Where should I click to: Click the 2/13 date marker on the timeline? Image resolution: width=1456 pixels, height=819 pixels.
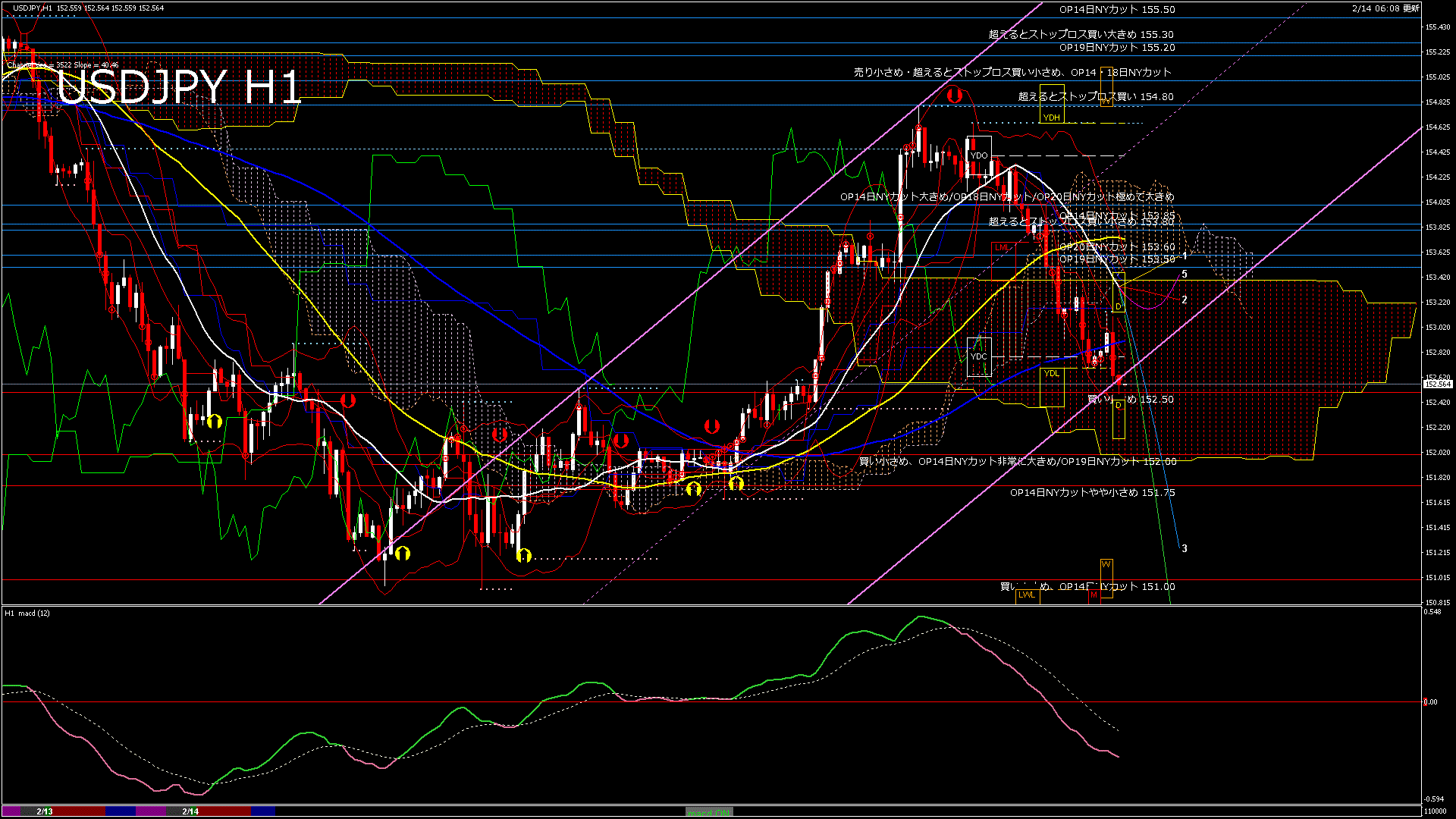click(x=45, y=811)
